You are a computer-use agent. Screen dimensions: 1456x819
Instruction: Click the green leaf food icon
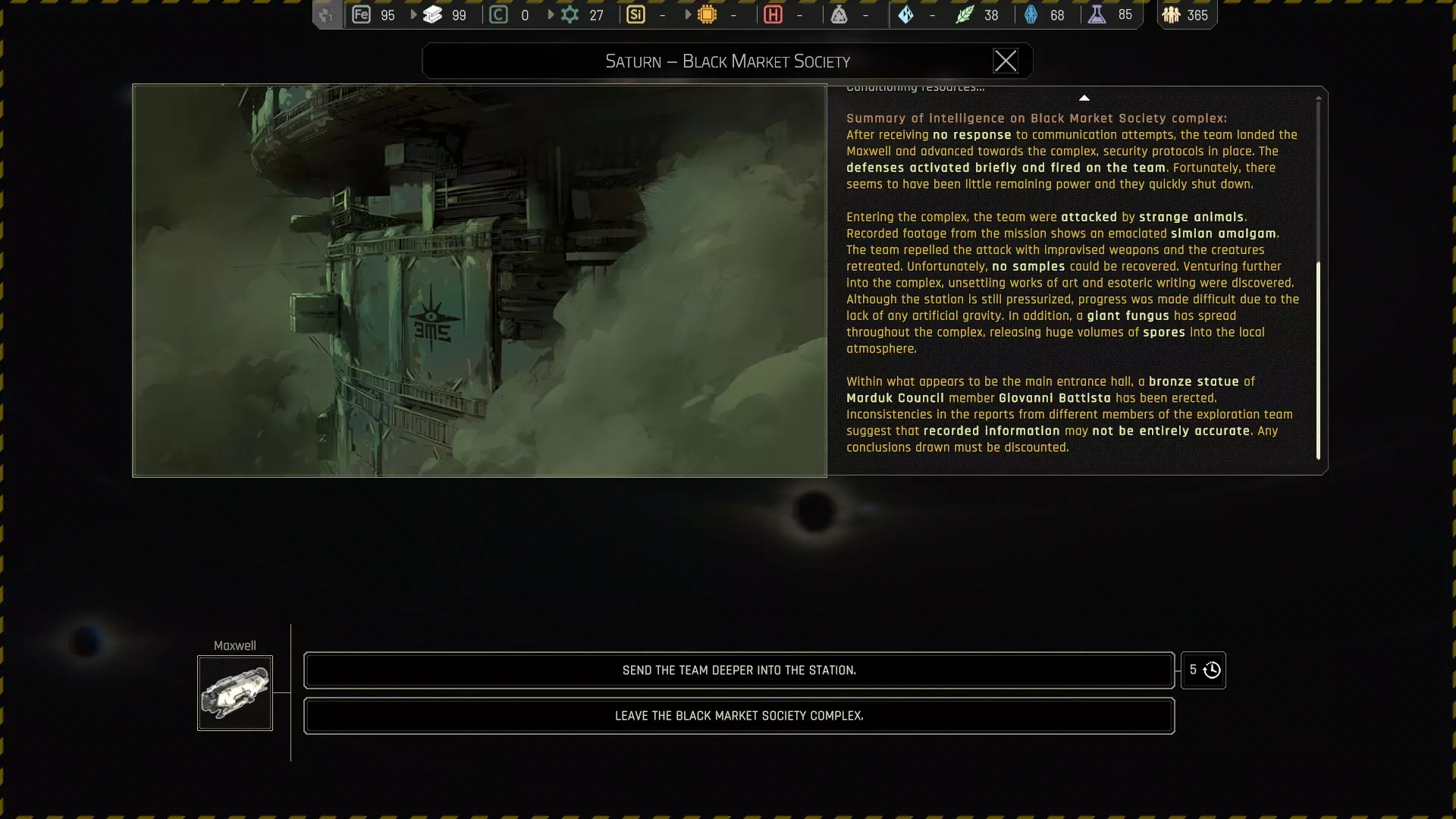[965, 14]
